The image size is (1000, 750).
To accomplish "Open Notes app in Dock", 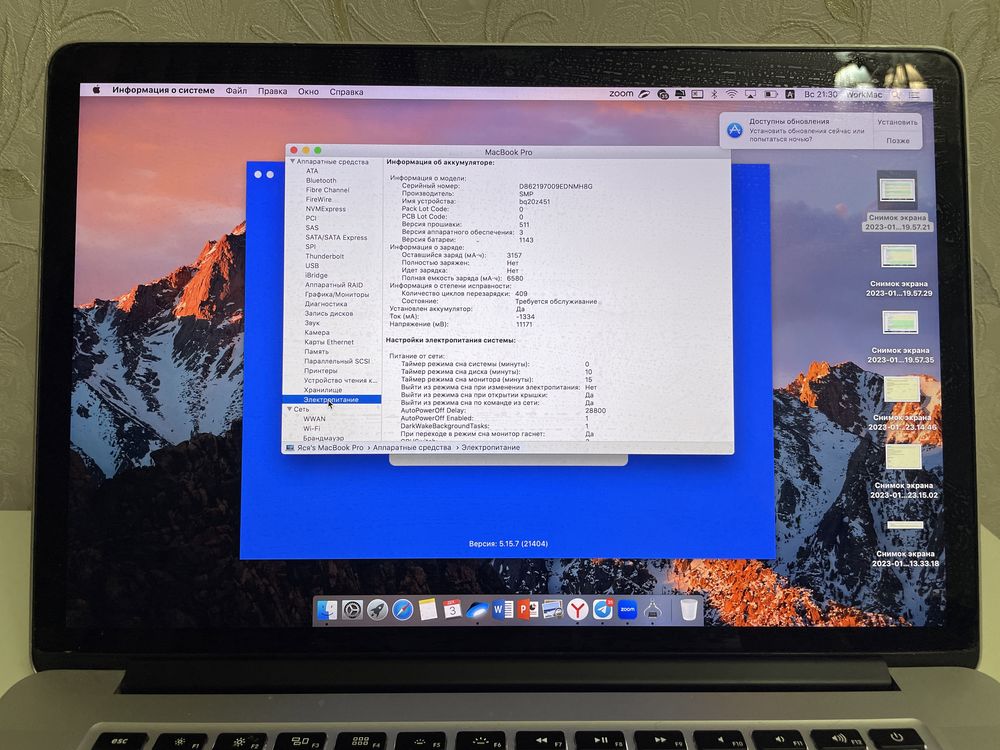I will point(427,610).
